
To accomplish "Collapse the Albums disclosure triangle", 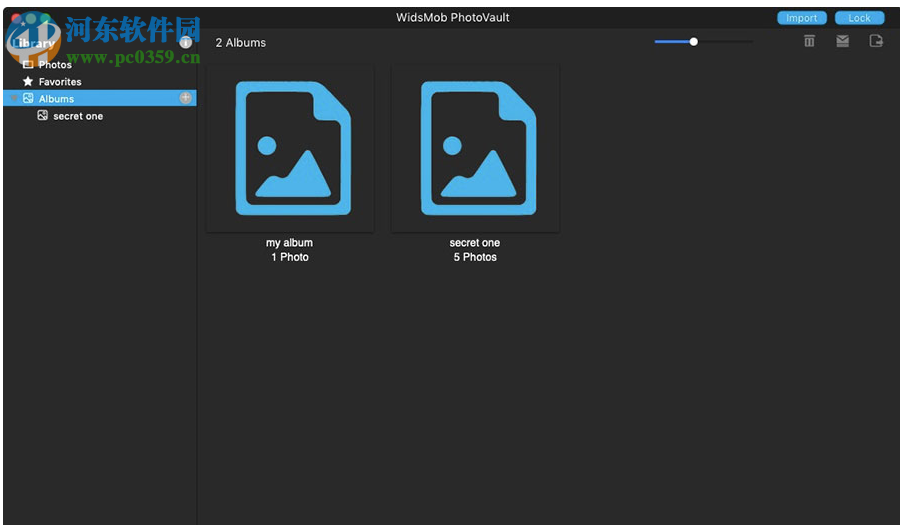I will 14,98.
